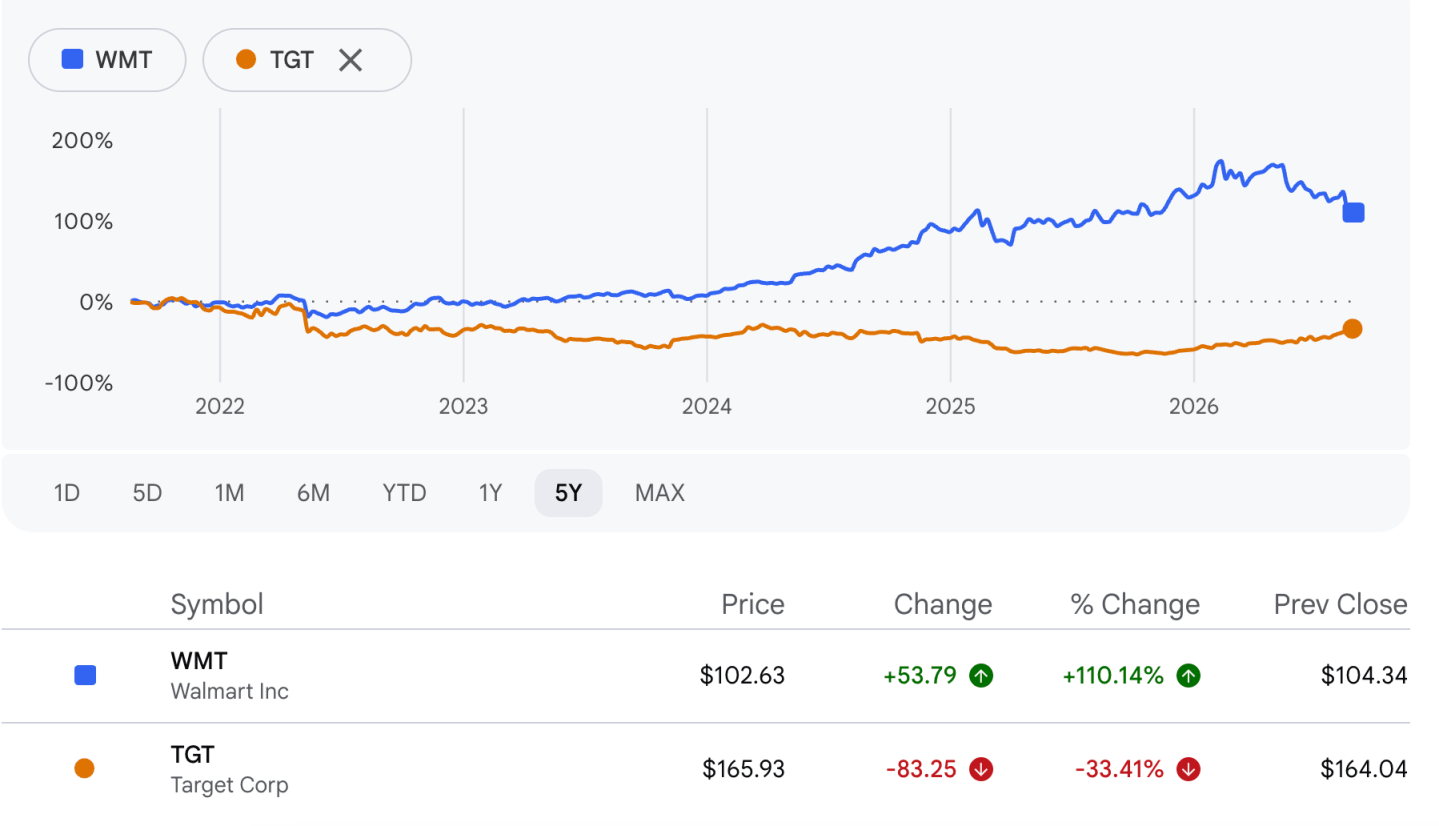Click the TGT change value -83.25
This screenshot has height=826, width=1439.
point(921,769)
